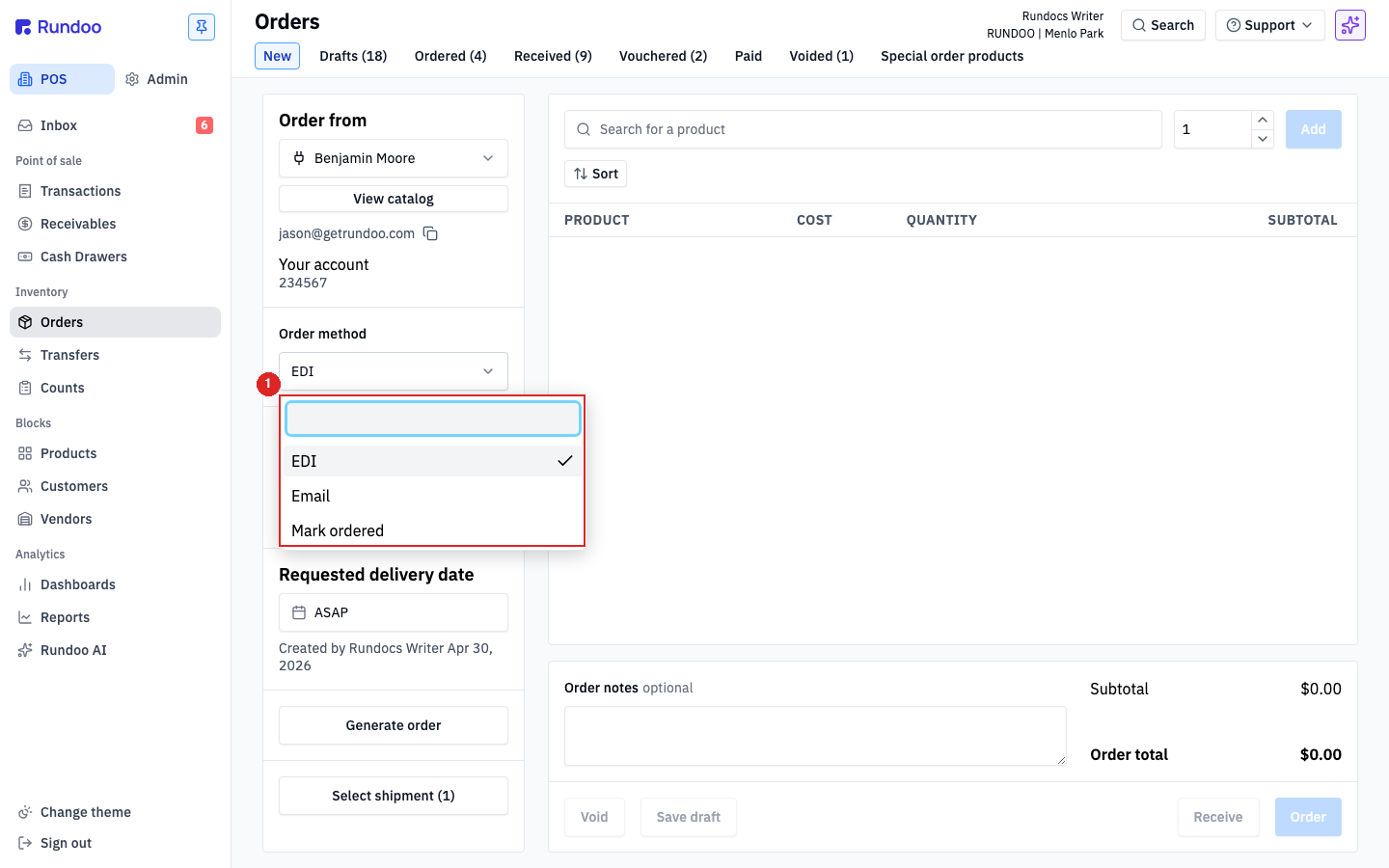The height and width of the screenshot is (868, 1389).
Task: Click the Inbox badge showing 6
Action: (204, 125)
